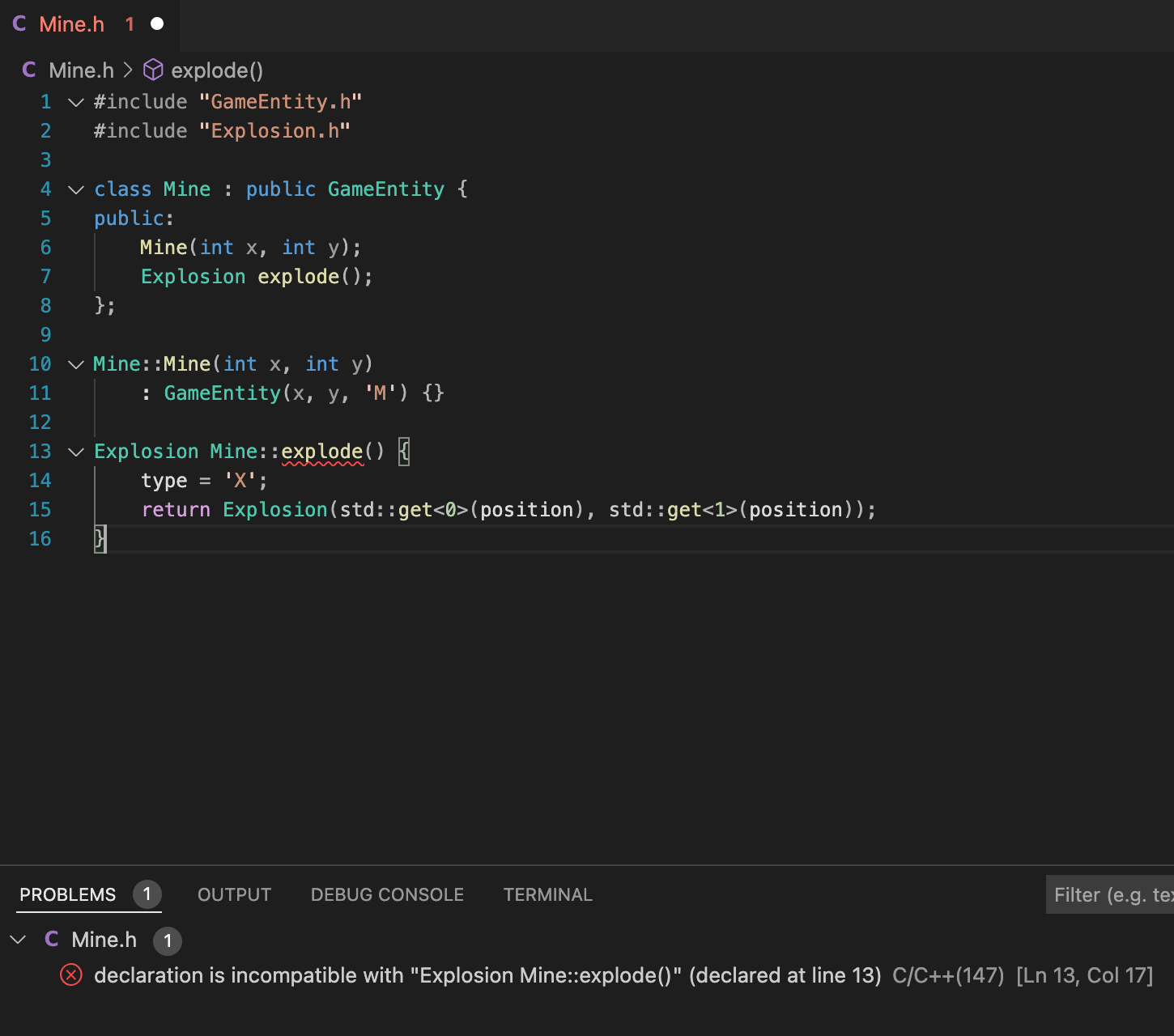The width and height of the screenshot is (1174, 1036).
Task: Click the C file icon next to Mine.h in Problems
Action: tap(52, 939)
